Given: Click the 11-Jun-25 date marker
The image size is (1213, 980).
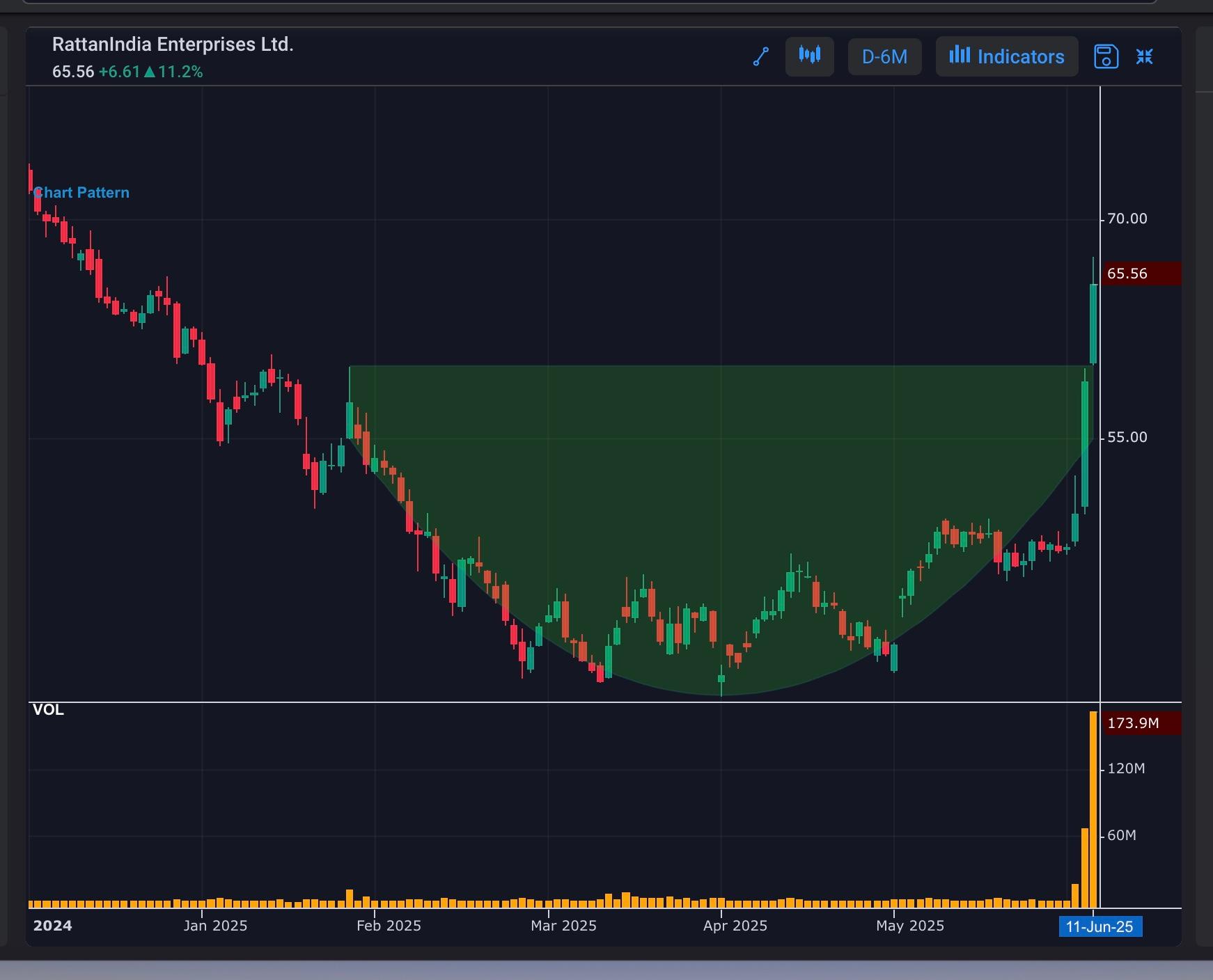Looking at the screenshot, I should (1100, 927).
